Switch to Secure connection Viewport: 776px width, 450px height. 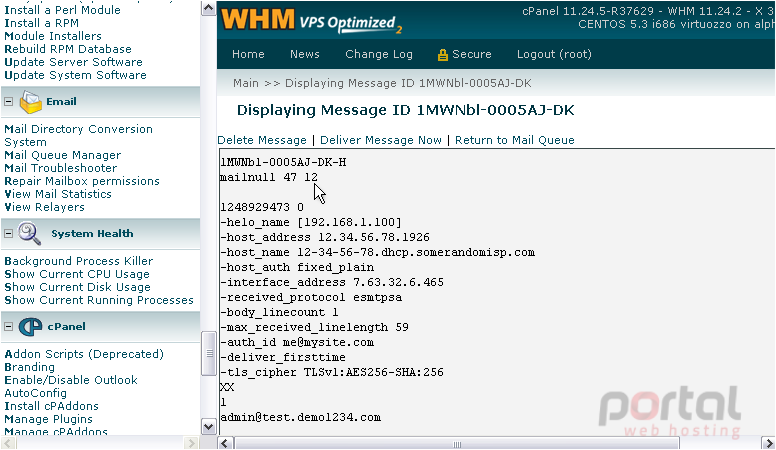coord(471,54)
